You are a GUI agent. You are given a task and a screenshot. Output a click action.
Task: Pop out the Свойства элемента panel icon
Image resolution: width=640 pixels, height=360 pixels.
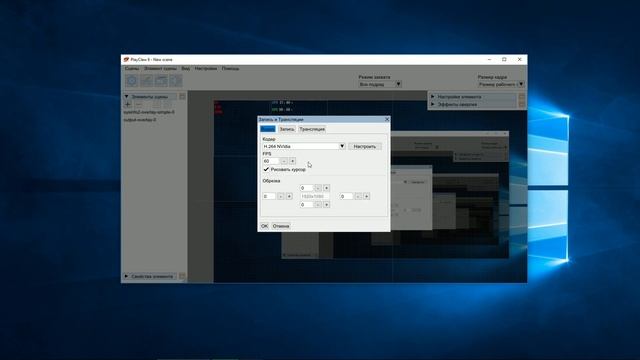coord(182,276)
